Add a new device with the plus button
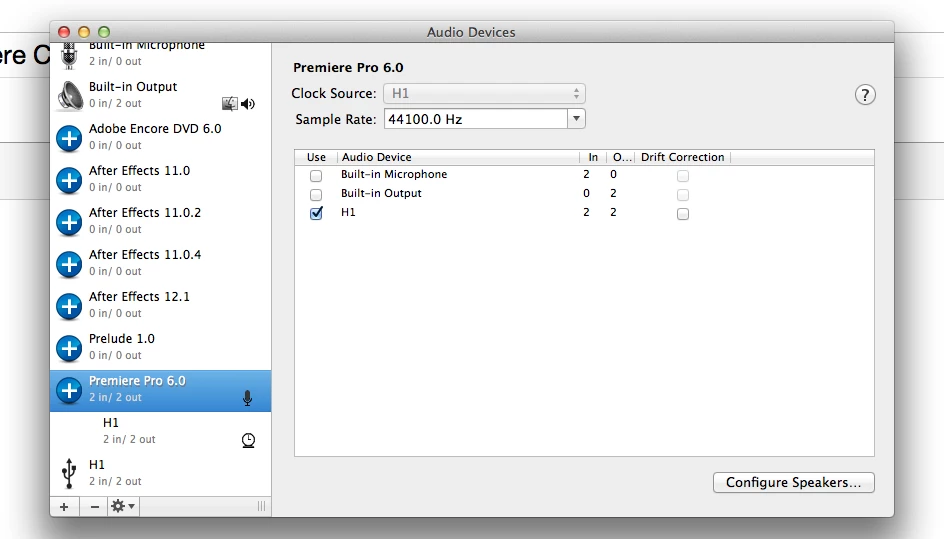Viewport: 944px width, 539px height. pyautogui.click(x=64, y=506)
